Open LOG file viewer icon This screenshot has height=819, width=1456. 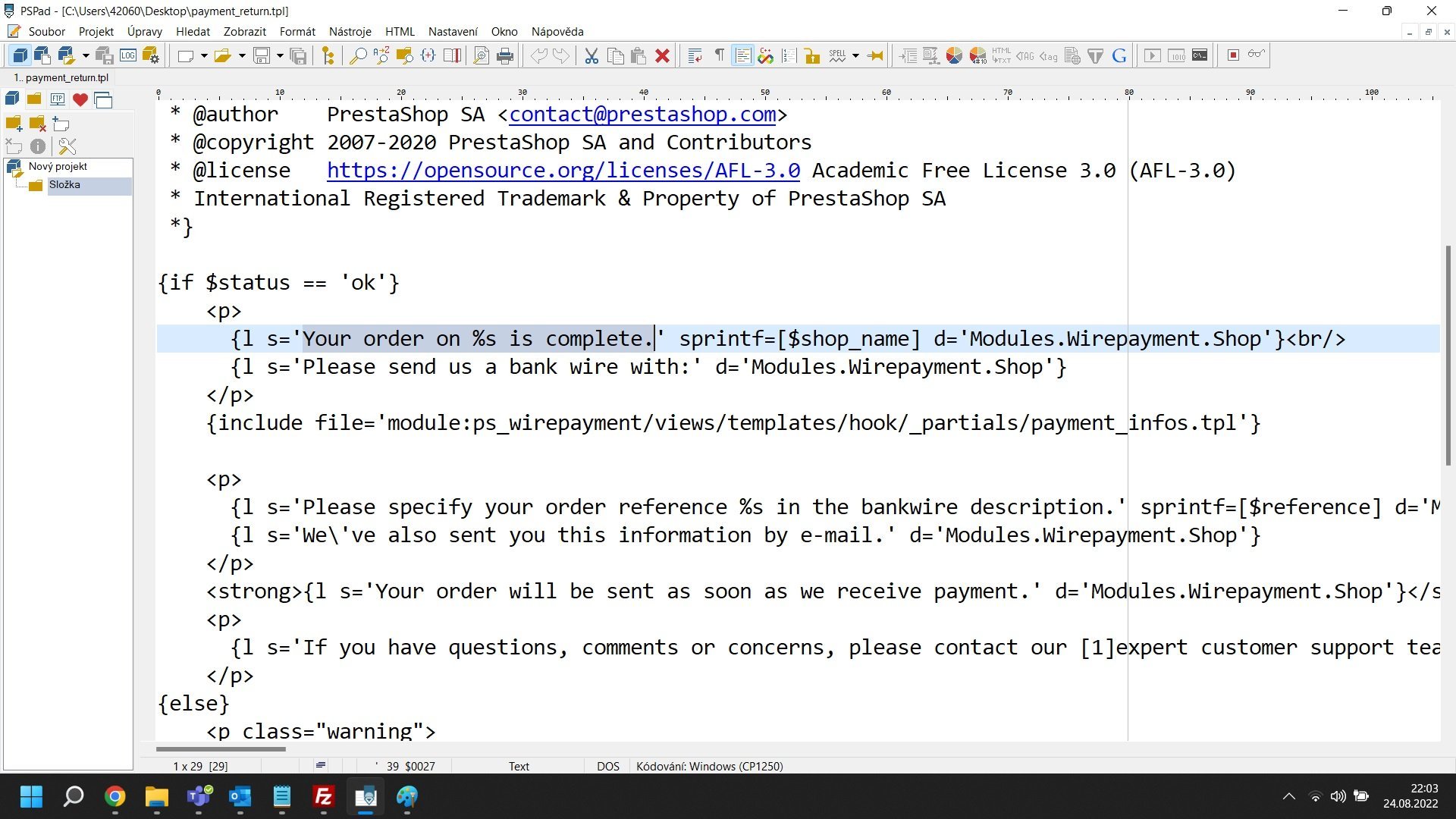[x=128, y=55]
